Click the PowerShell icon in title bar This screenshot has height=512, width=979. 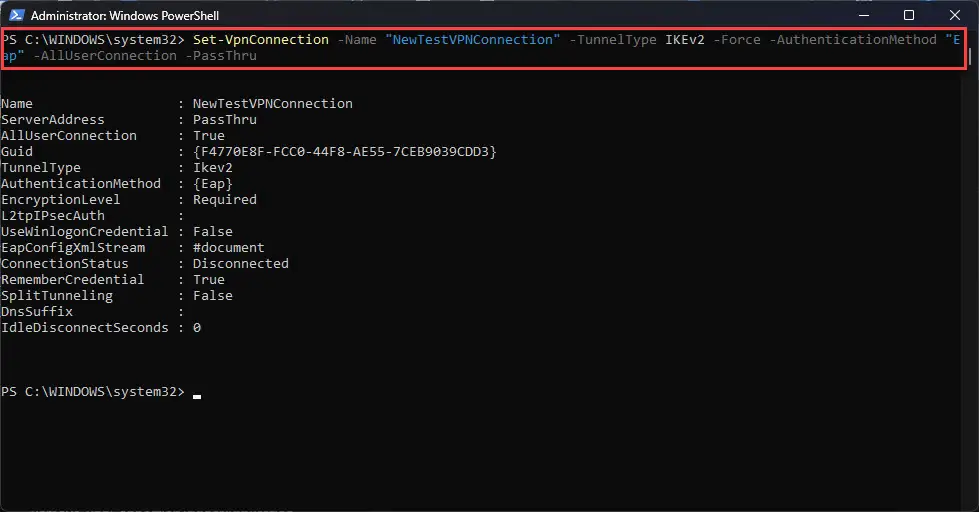click(x=16, y=15)
